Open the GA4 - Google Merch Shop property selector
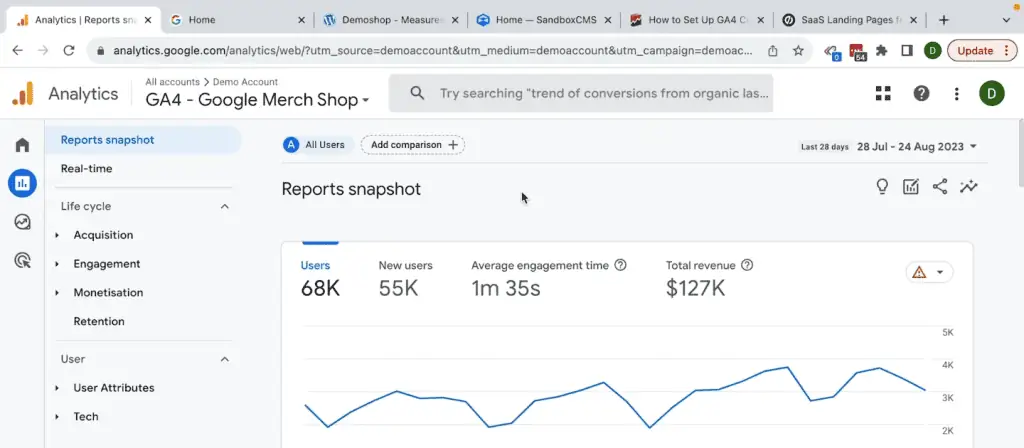The width and height of the screenshot is (1024, 448). tap(257, 100)
